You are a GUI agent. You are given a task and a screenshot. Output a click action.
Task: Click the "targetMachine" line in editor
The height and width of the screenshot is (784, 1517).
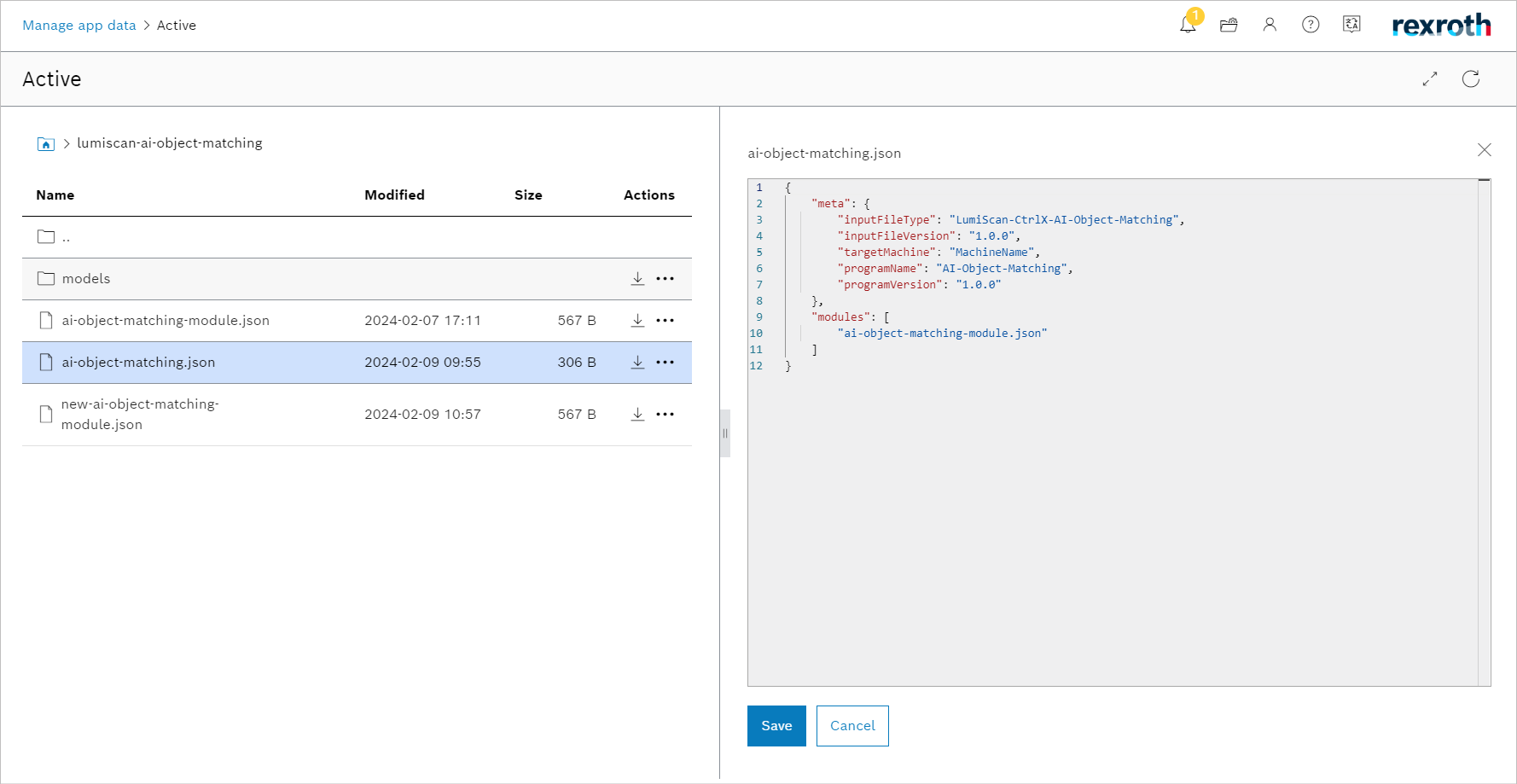click(x=939, y=253)
